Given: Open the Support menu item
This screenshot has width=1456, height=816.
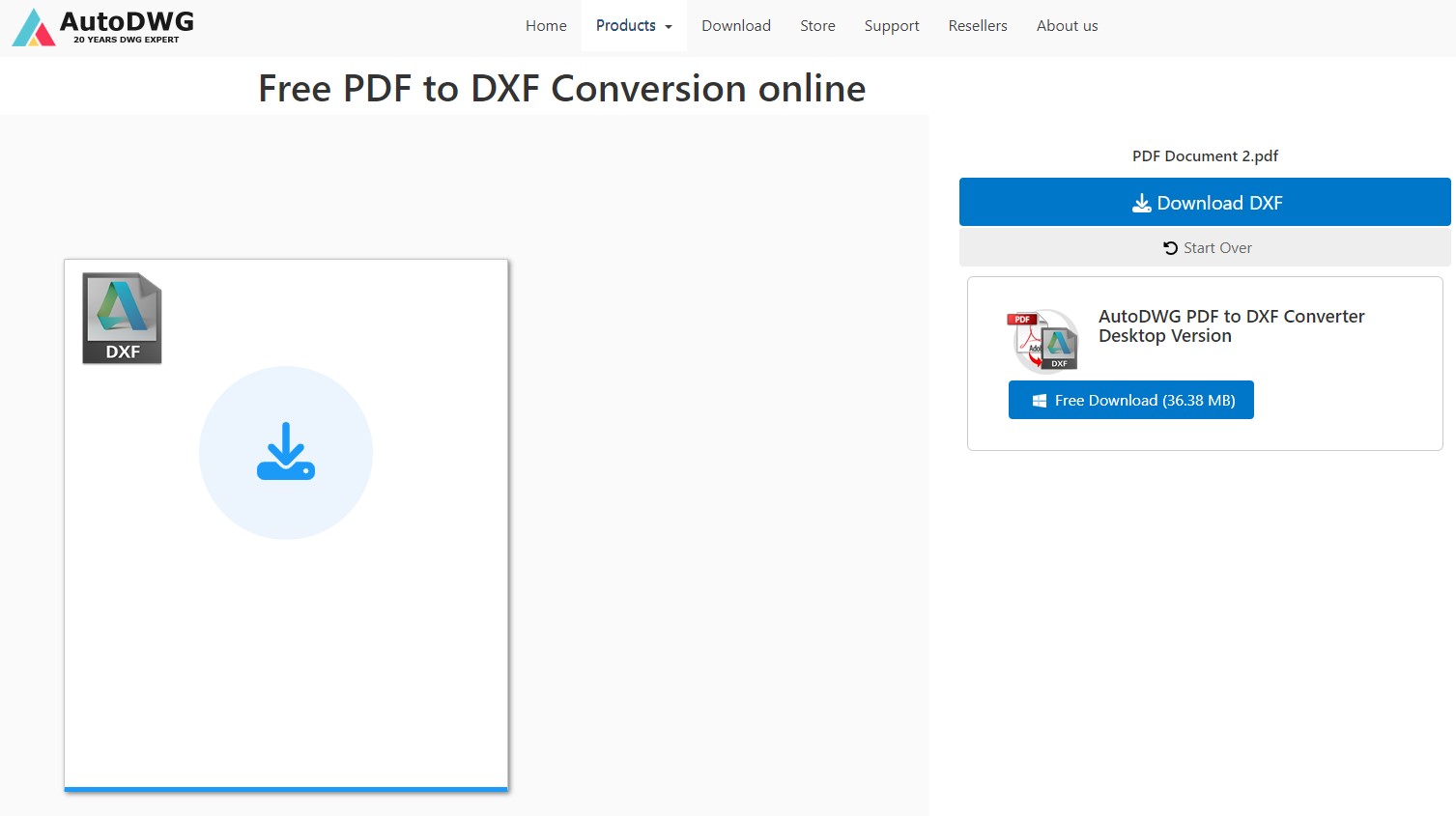Looking at the screenshot, I should tap(891, 26).
